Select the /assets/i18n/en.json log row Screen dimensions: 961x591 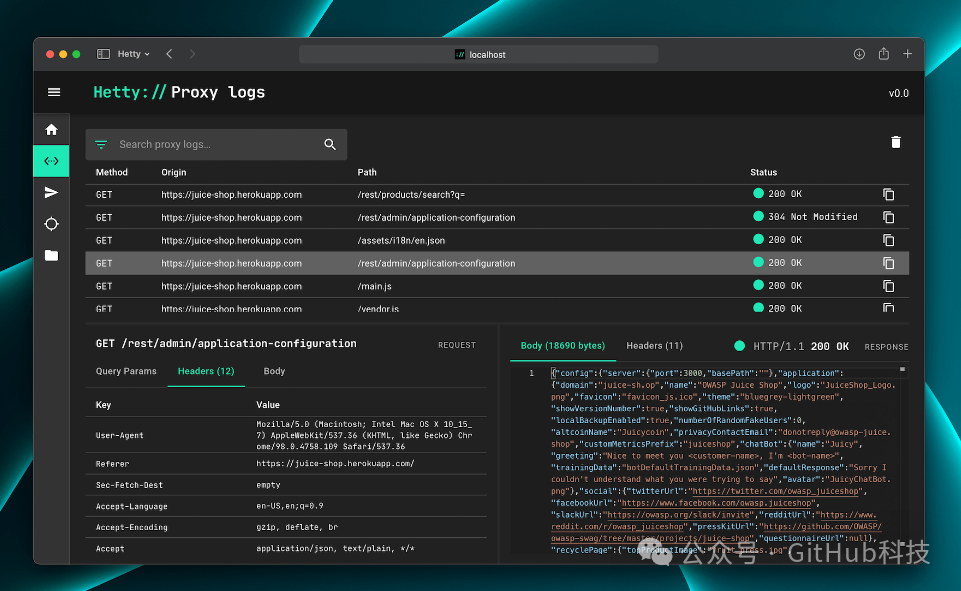(497, 240)
